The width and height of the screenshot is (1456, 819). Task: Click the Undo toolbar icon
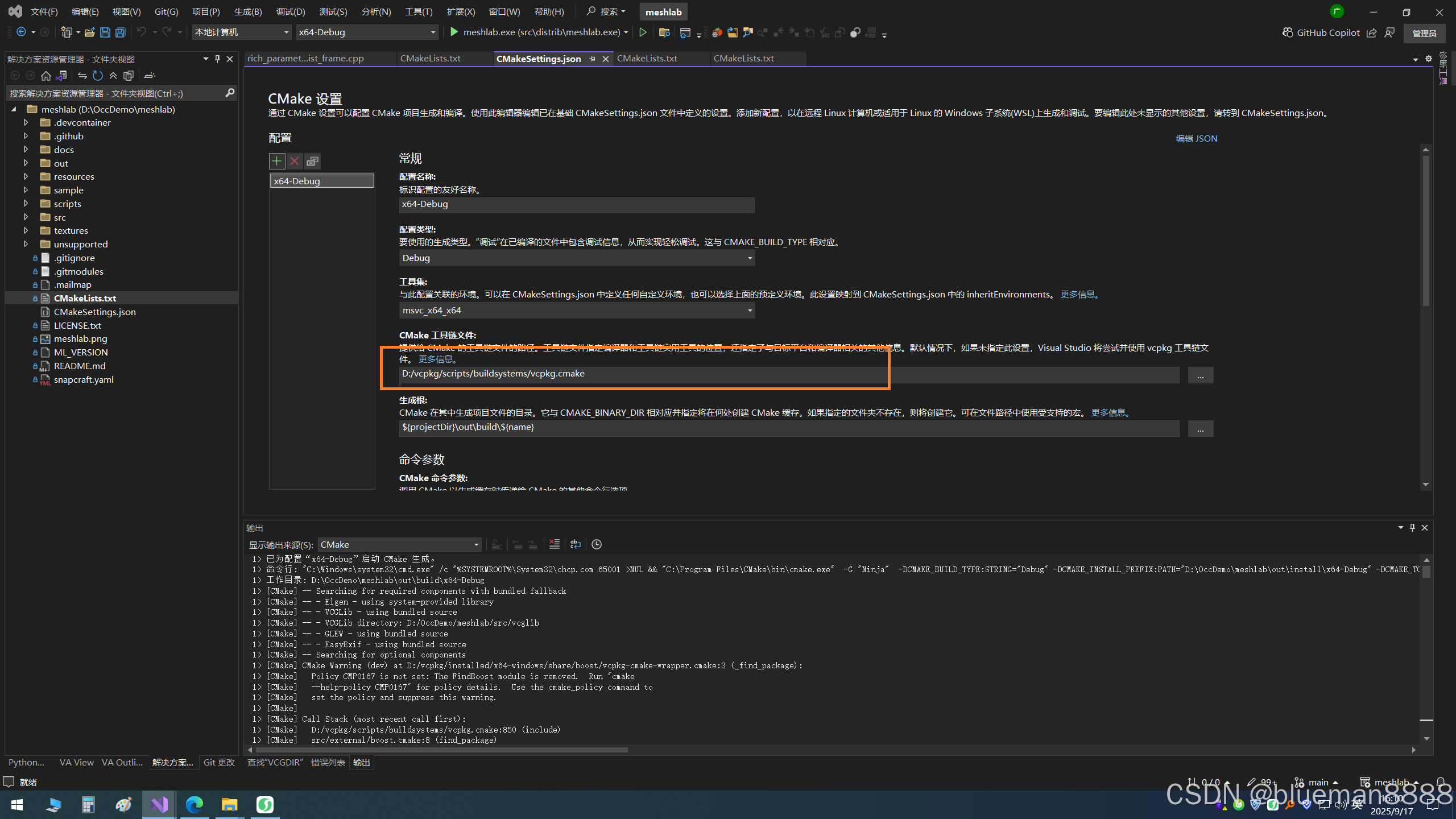click(x=142, y=32)
